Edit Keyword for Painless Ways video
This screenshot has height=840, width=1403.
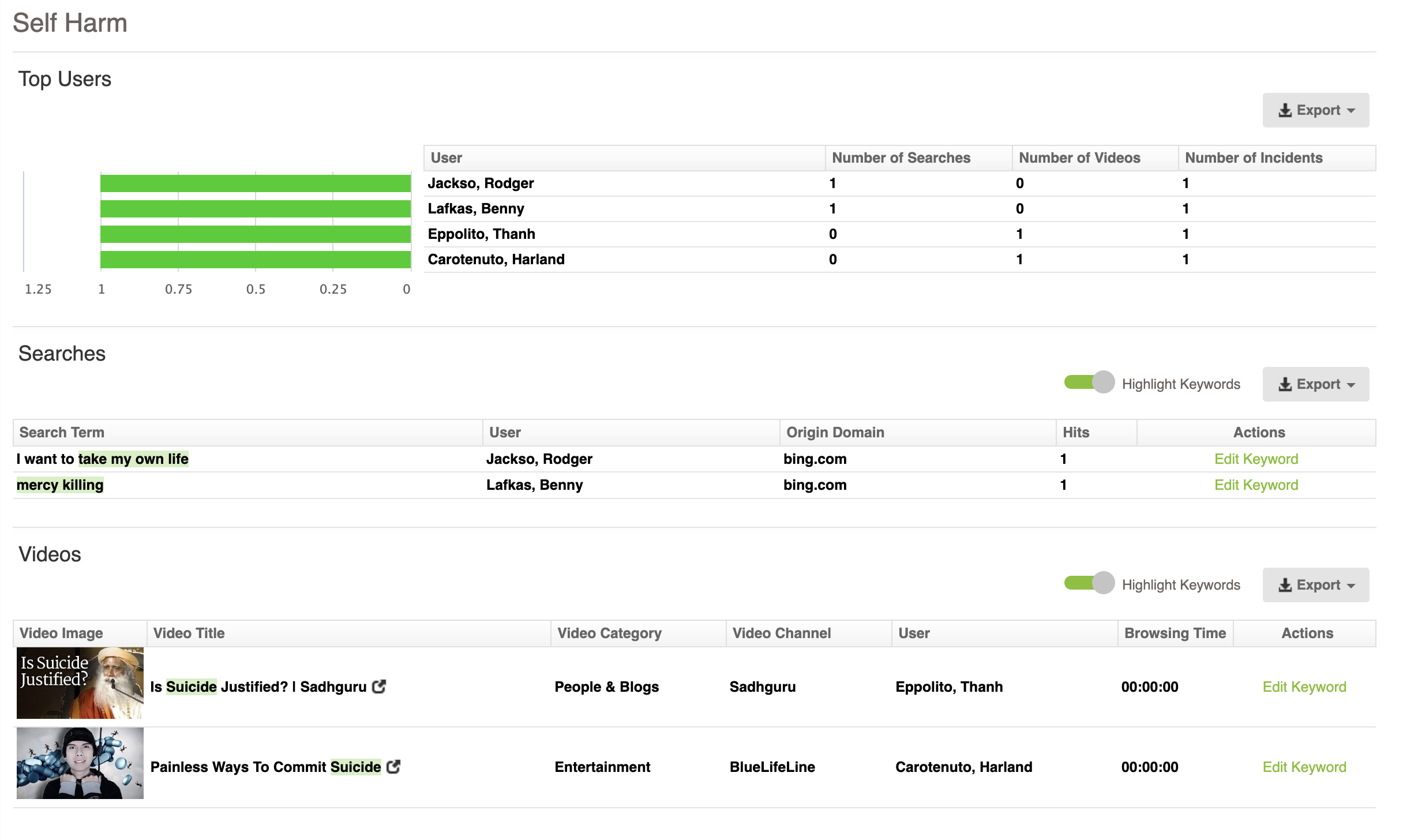1304,767
